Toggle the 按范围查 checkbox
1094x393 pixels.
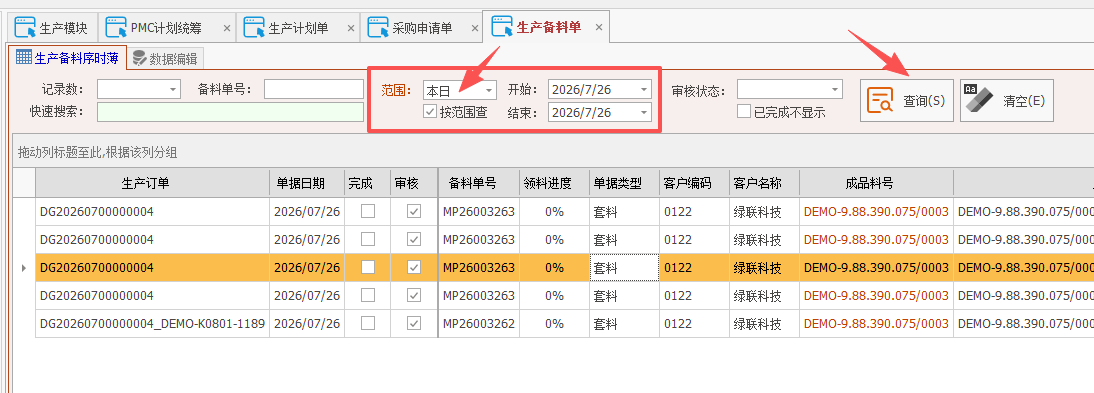click(x=430, y=112)
